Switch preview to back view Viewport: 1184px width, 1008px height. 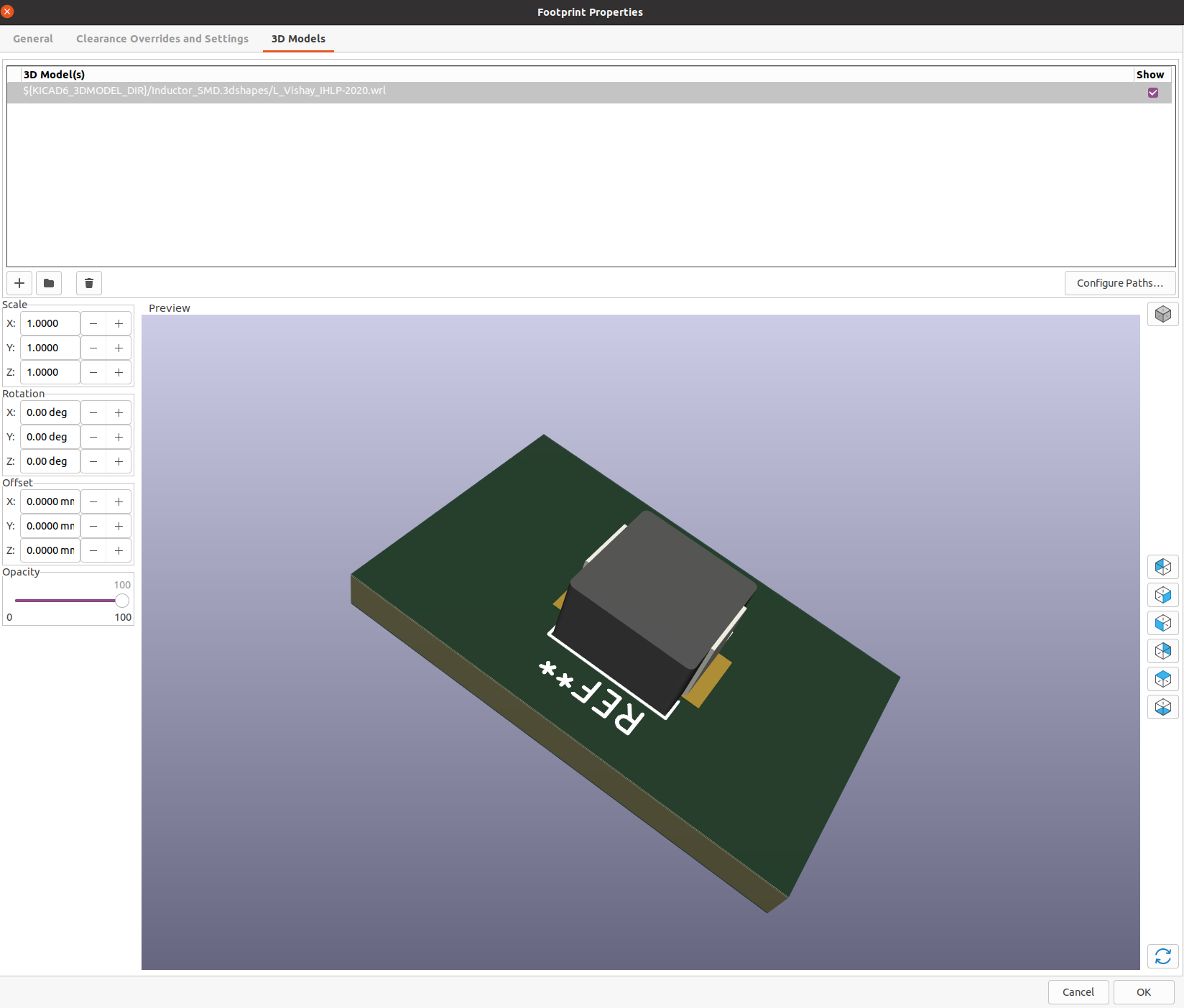coord(1162,651)
